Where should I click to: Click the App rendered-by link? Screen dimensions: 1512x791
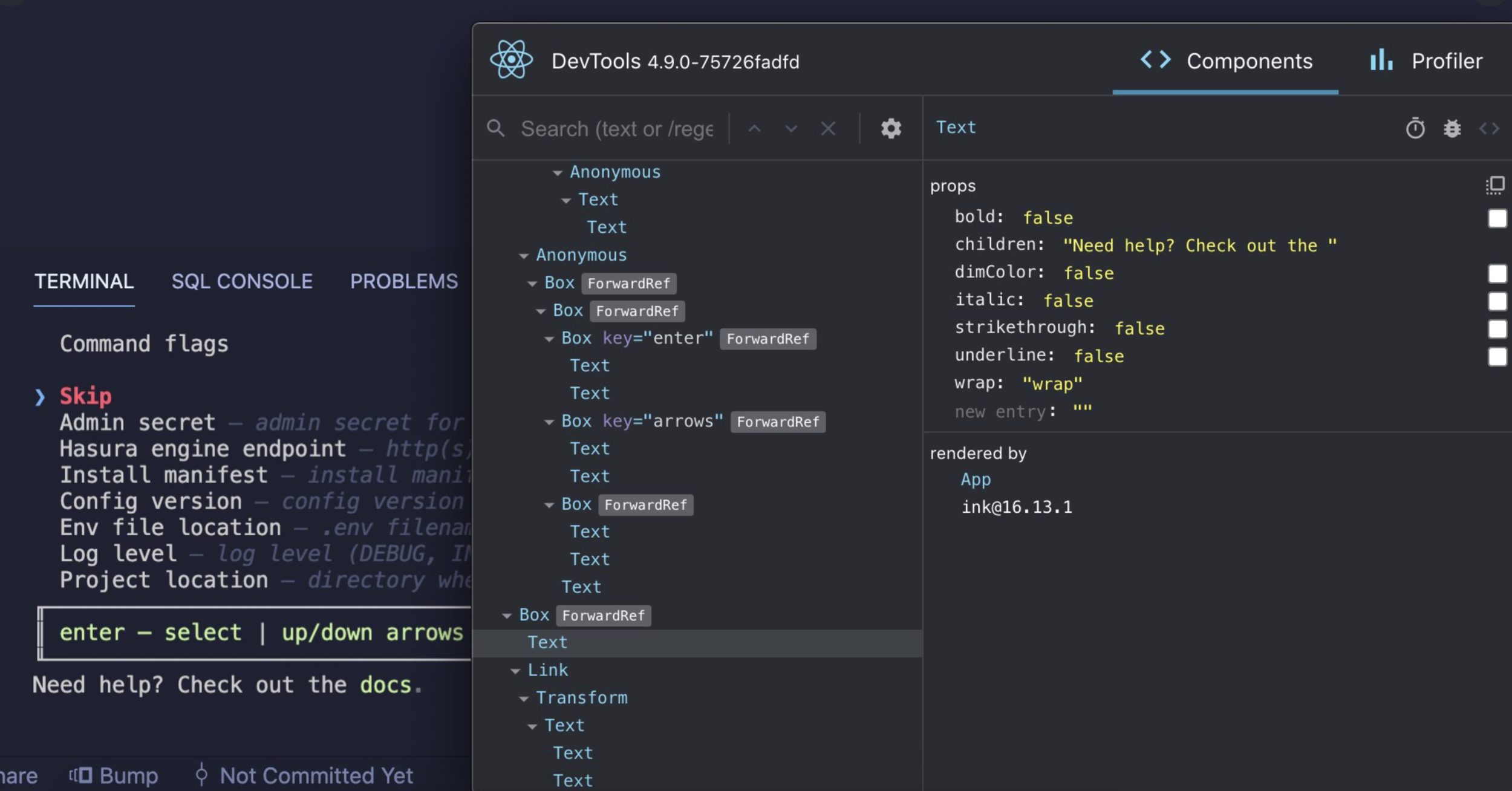pos(976,480)
